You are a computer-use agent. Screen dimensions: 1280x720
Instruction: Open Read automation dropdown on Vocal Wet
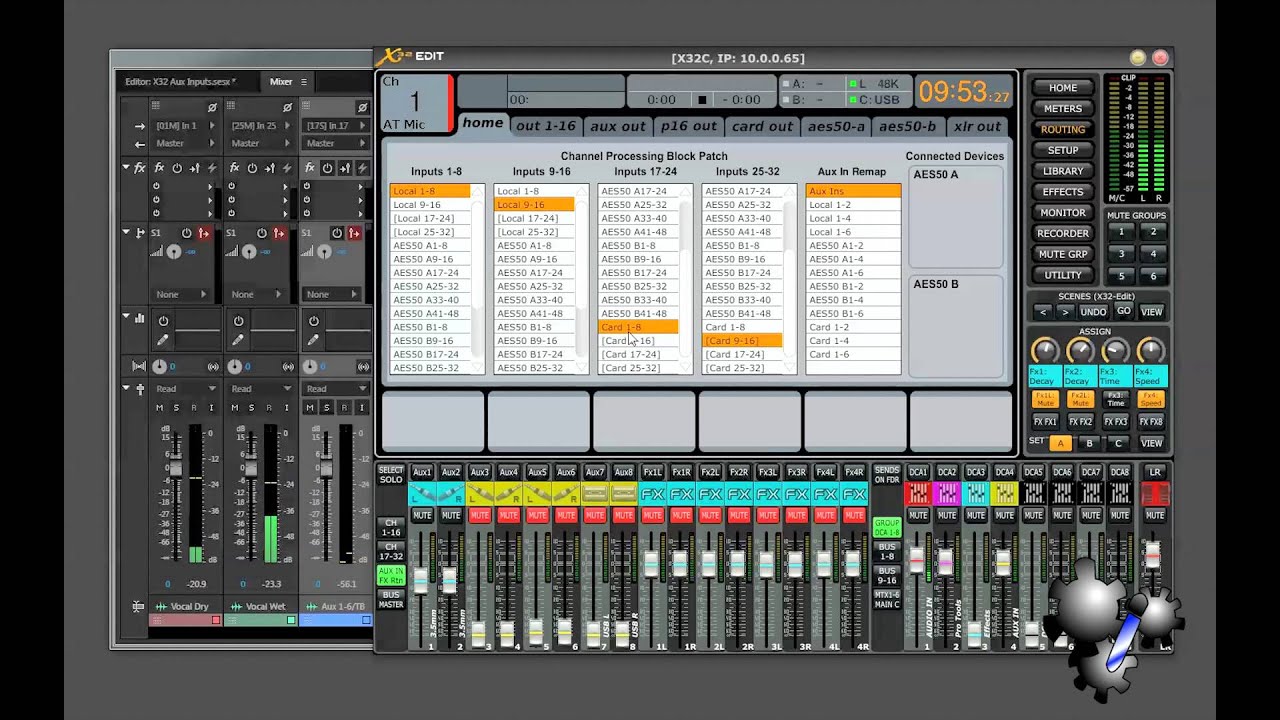pyautogui.click(x=260, y=388)
